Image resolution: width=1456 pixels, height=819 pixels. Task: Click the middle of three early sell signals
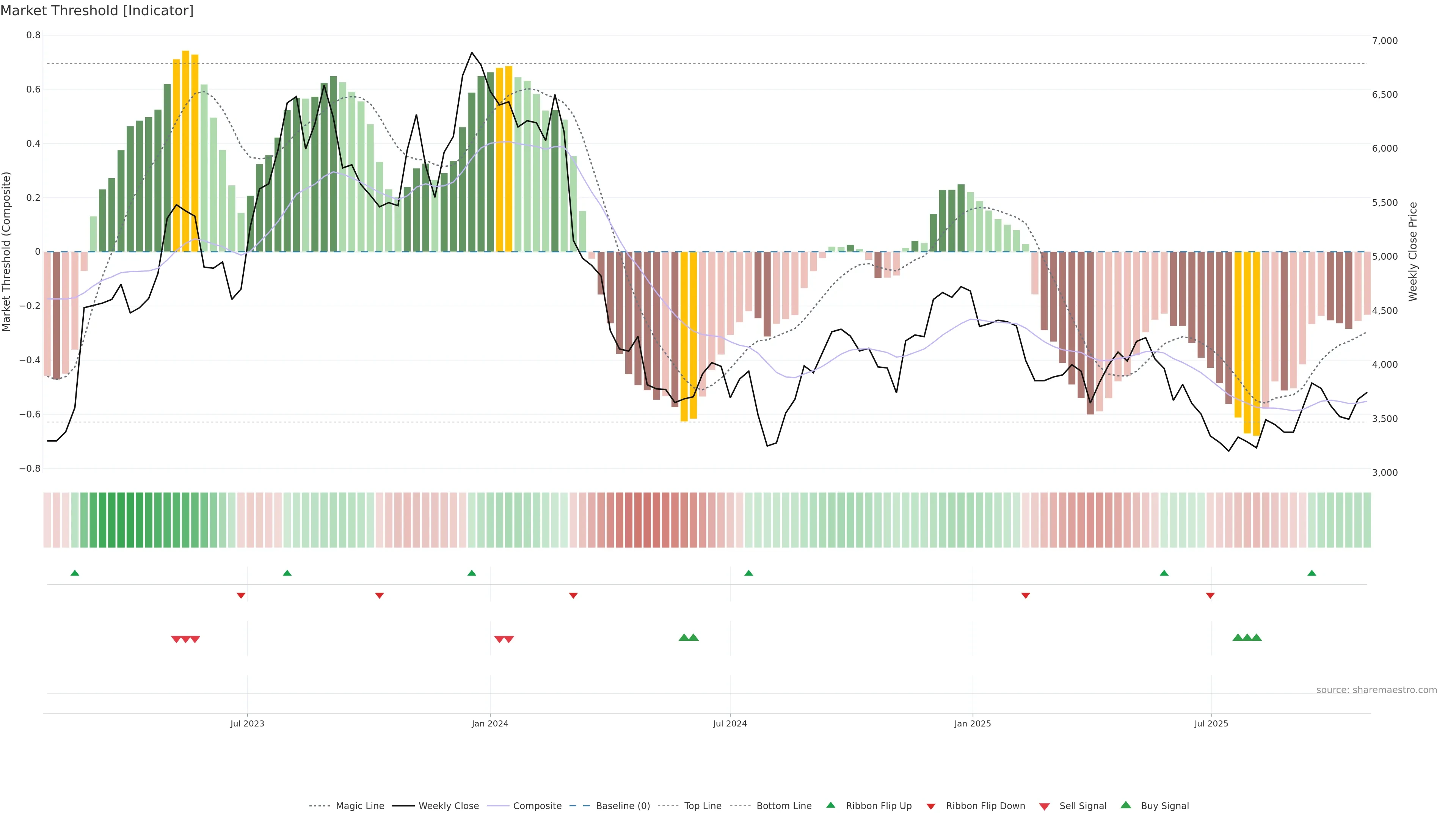pos(185,639)
